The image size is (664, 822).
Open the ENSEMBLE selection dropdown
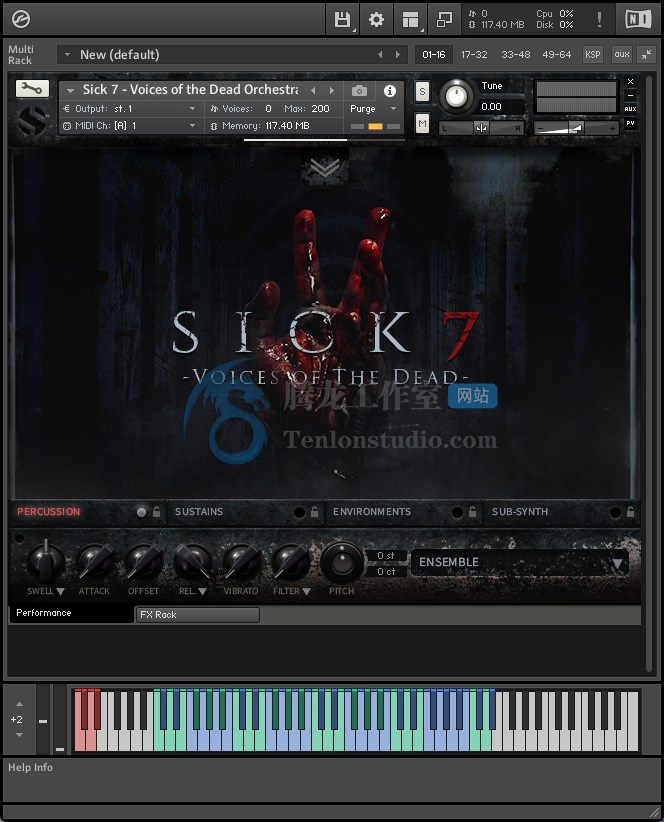click(520, 563)
